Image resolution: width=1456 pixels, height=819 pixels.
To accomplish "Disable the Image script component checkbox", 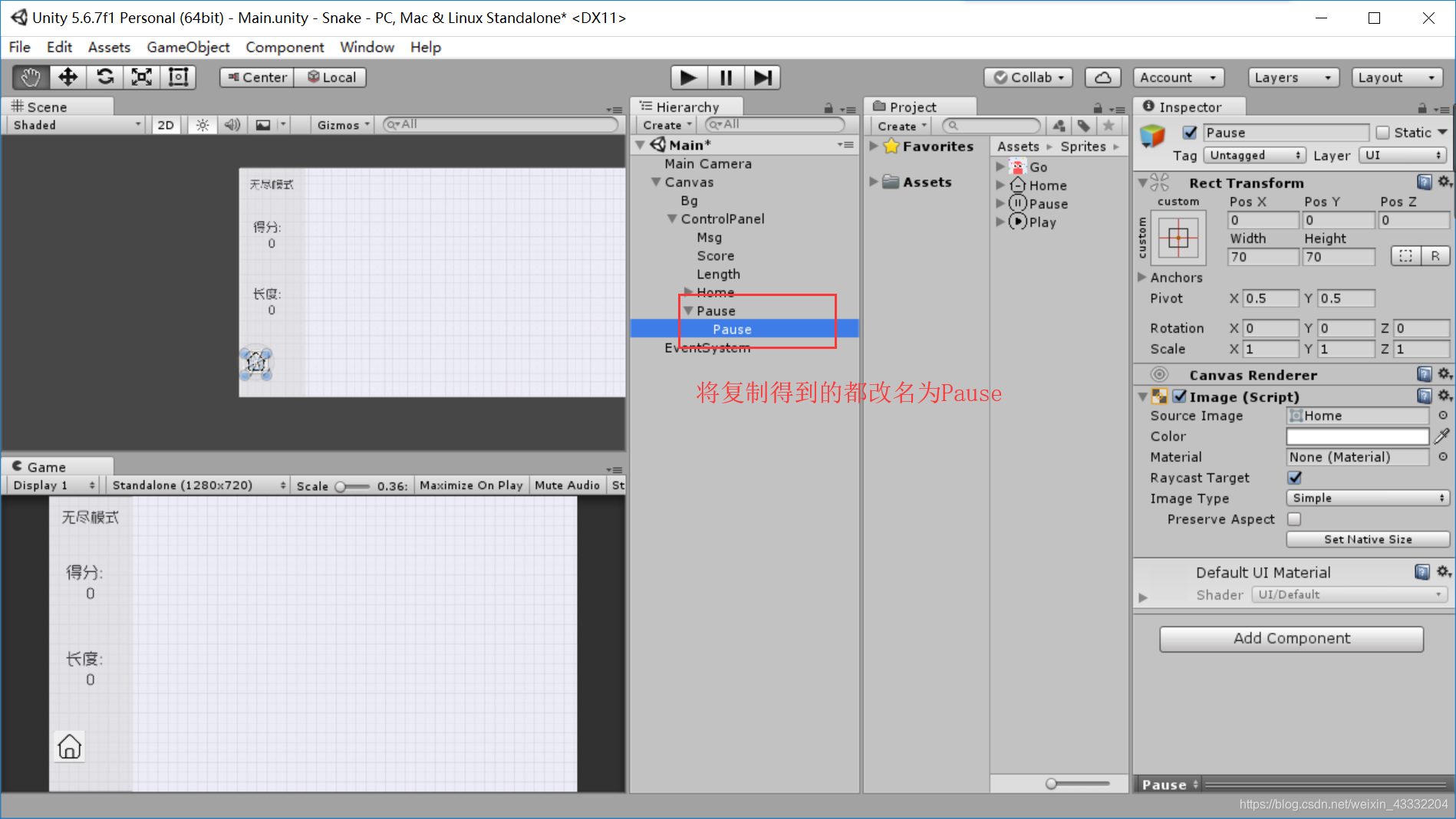I will (1180, 396).
